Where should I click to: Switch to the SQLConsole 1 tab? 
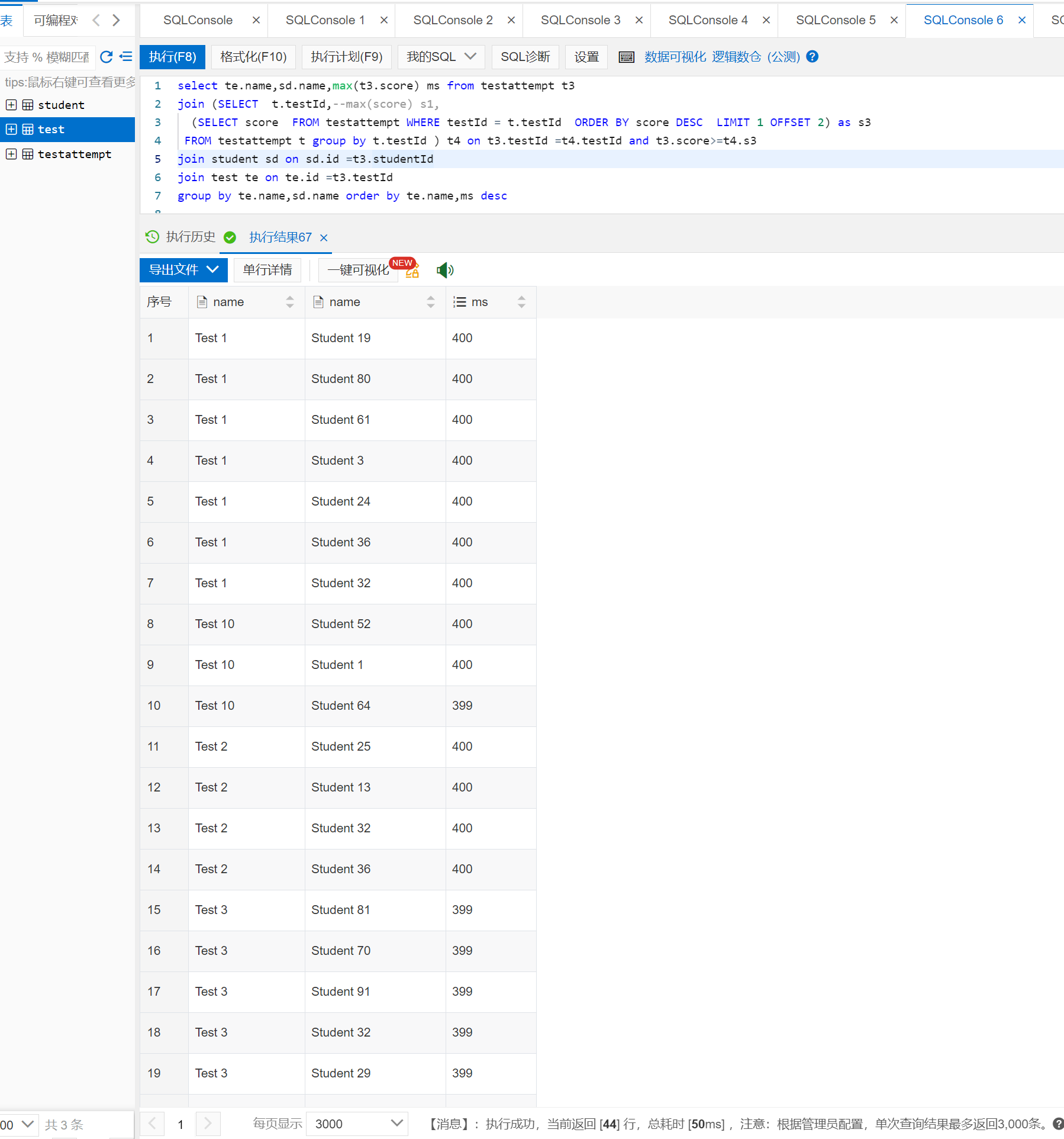click(325, 20)
